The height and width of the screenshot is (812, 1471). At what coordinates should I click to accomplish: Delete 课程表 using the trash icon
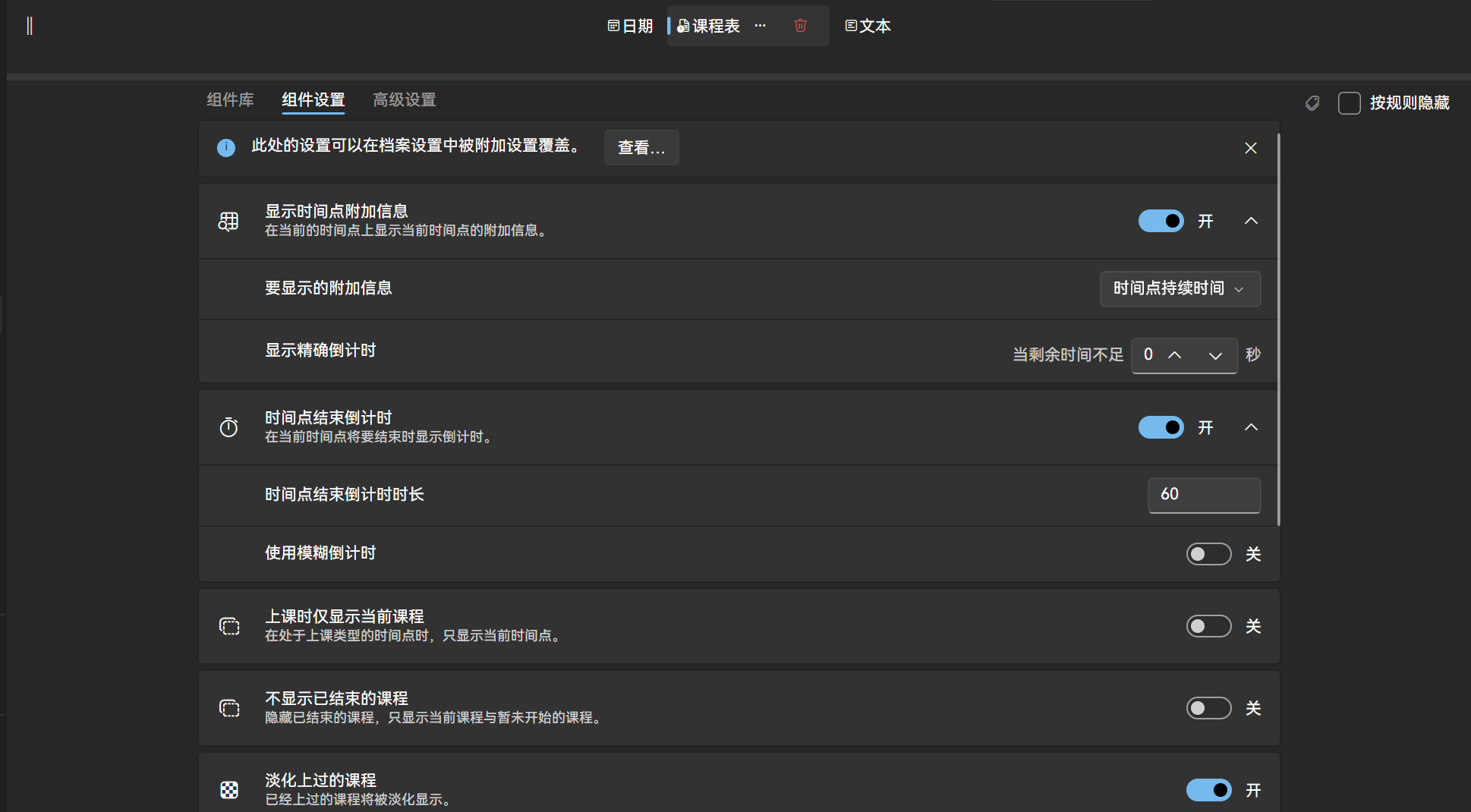point(800,25)
